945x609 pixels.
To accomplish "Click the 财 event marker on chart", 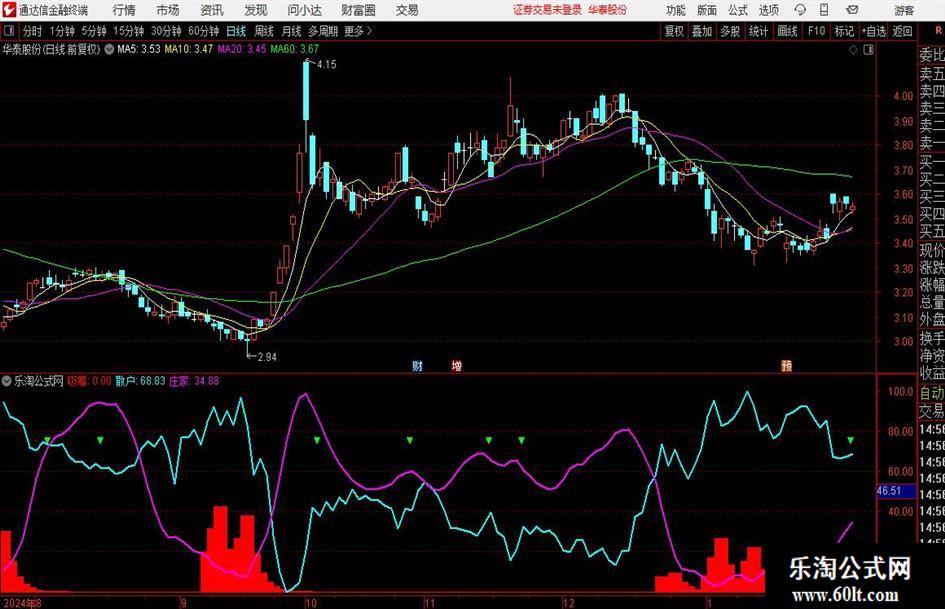I will click(x=417, y=366).
